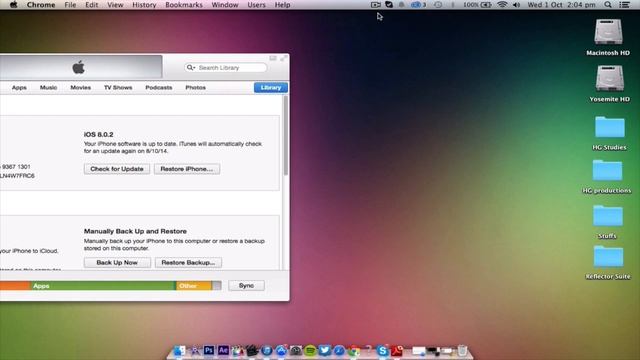Open Spotify from the dock
The image size is (640, 360).
pos(310,351)
